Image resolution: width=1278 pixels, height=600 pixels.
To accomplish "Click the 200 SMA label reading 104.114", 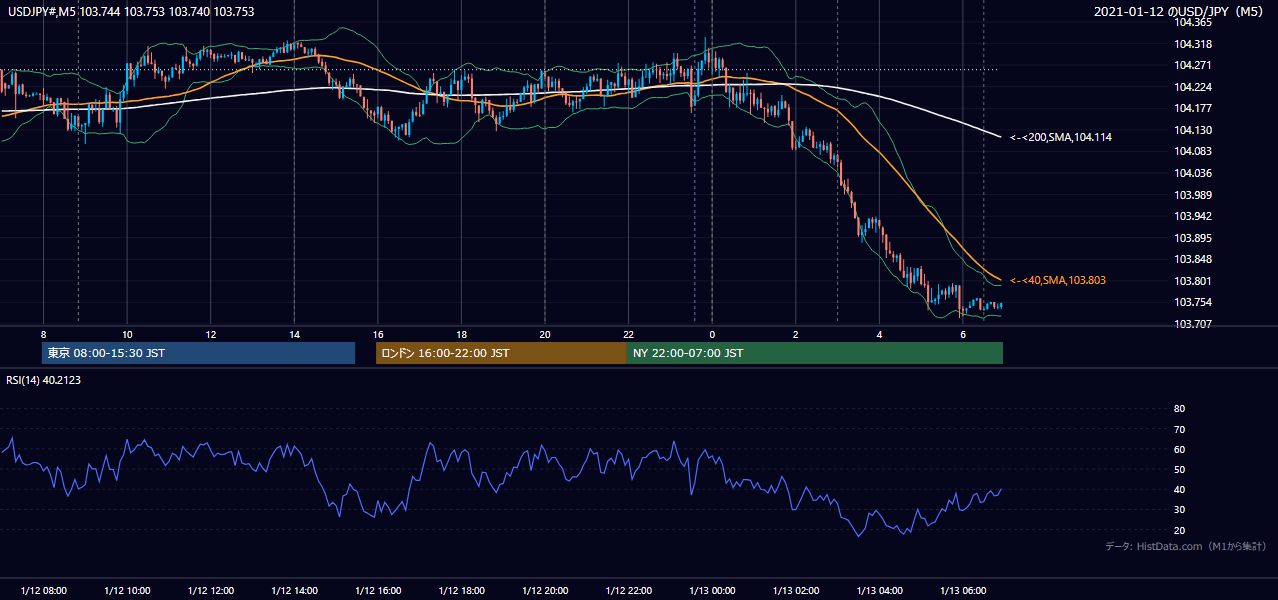I will [x=1061, y=137].
